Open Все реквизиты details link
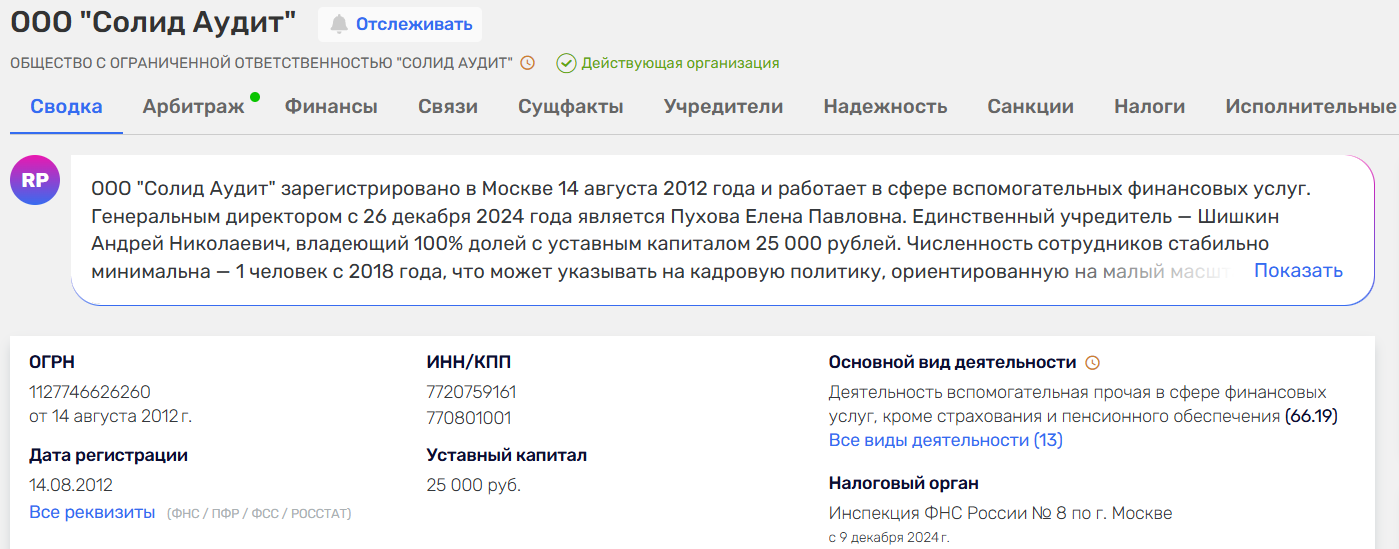 coord(92,512)
